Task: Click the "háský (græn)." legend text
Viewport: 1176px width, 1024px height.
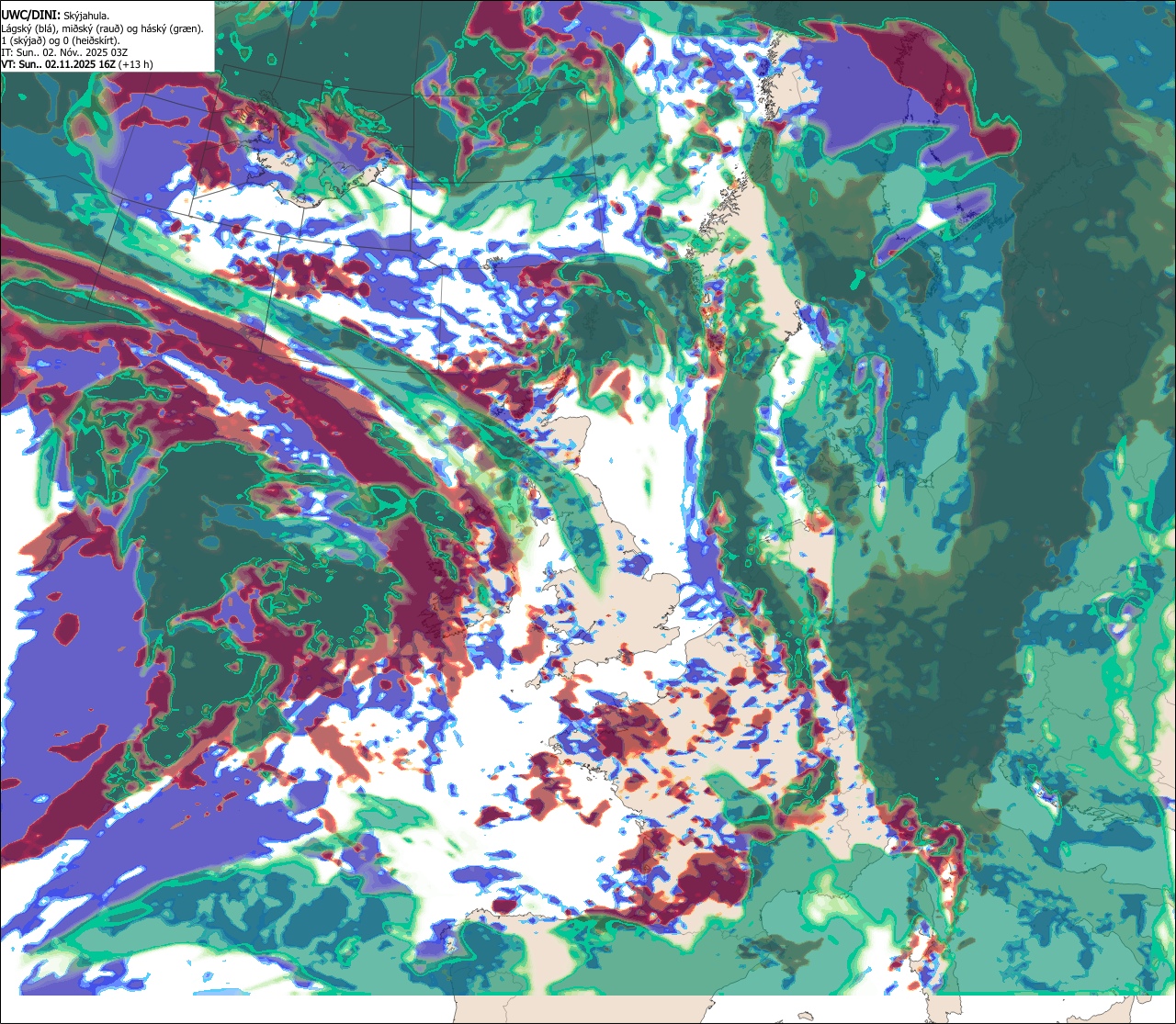Action: [x=173, y=29]
